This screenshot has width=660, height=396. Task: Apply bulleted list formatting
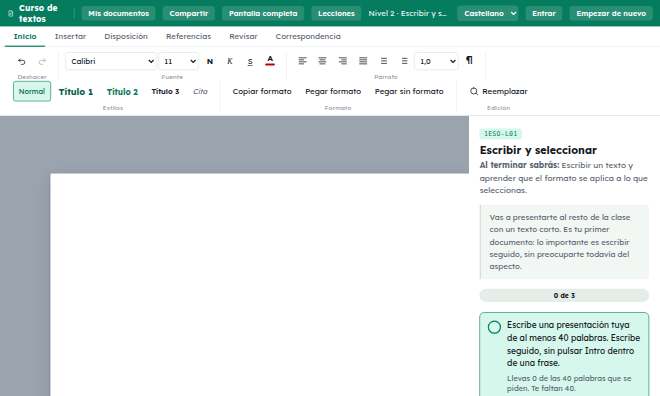[384, 61]
